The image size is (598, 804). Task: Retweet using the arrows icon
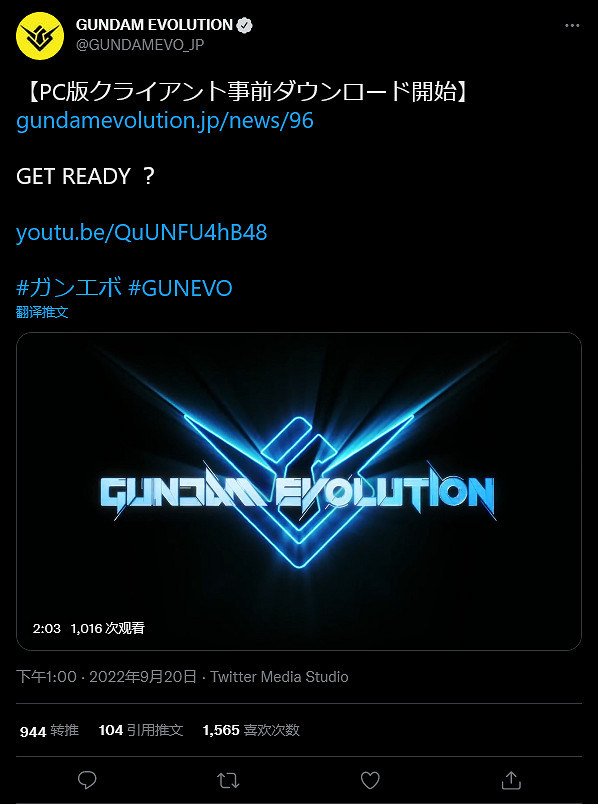click(228, 780)
